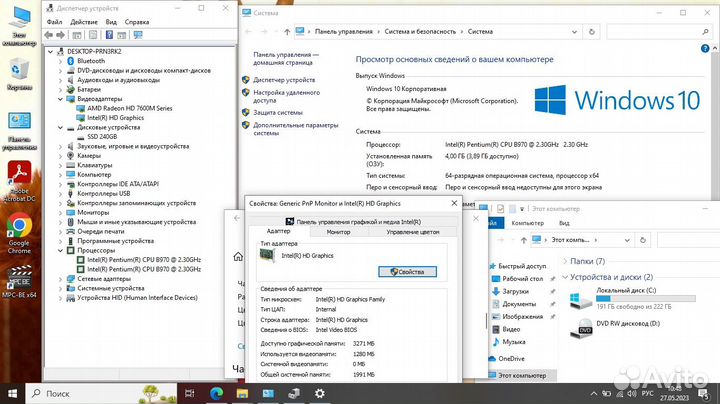Open Local Disk (C:) drive icon

point(580,299)
